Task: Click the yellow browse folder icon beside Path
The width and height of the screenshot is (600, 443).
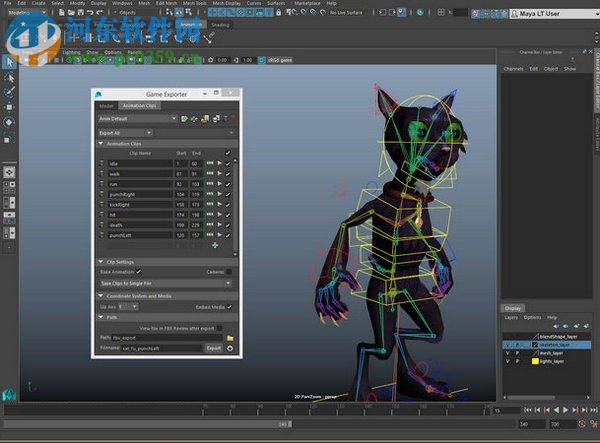Action: point(230,338)
